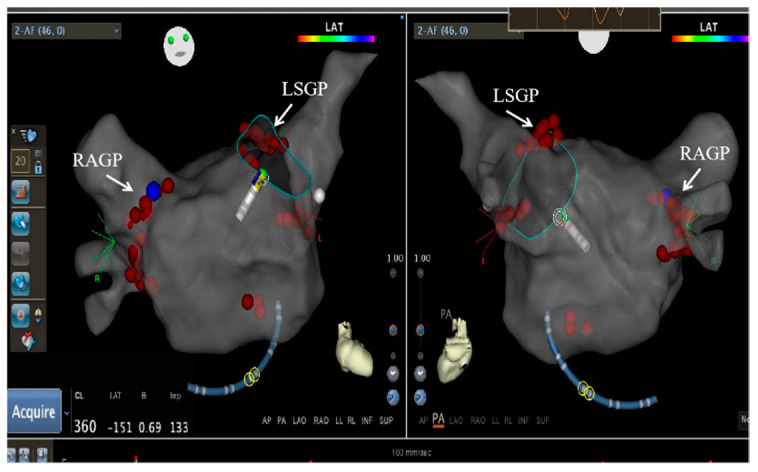The image size is (758, 472).
Task: Click the small gray square above padlock
Action: point(39,154)
